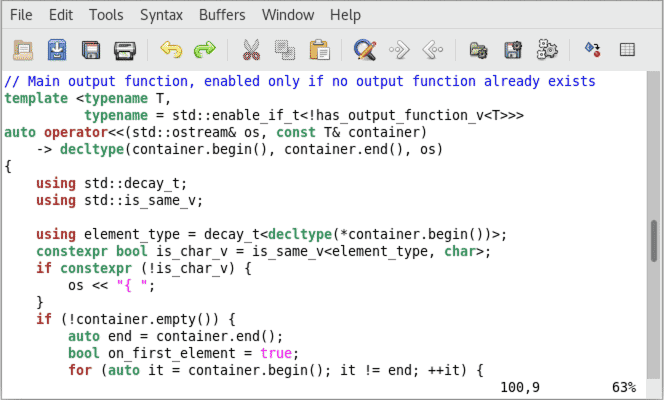Undo the last change
Viewport: 664px width, 400px height.
(171, 49)
